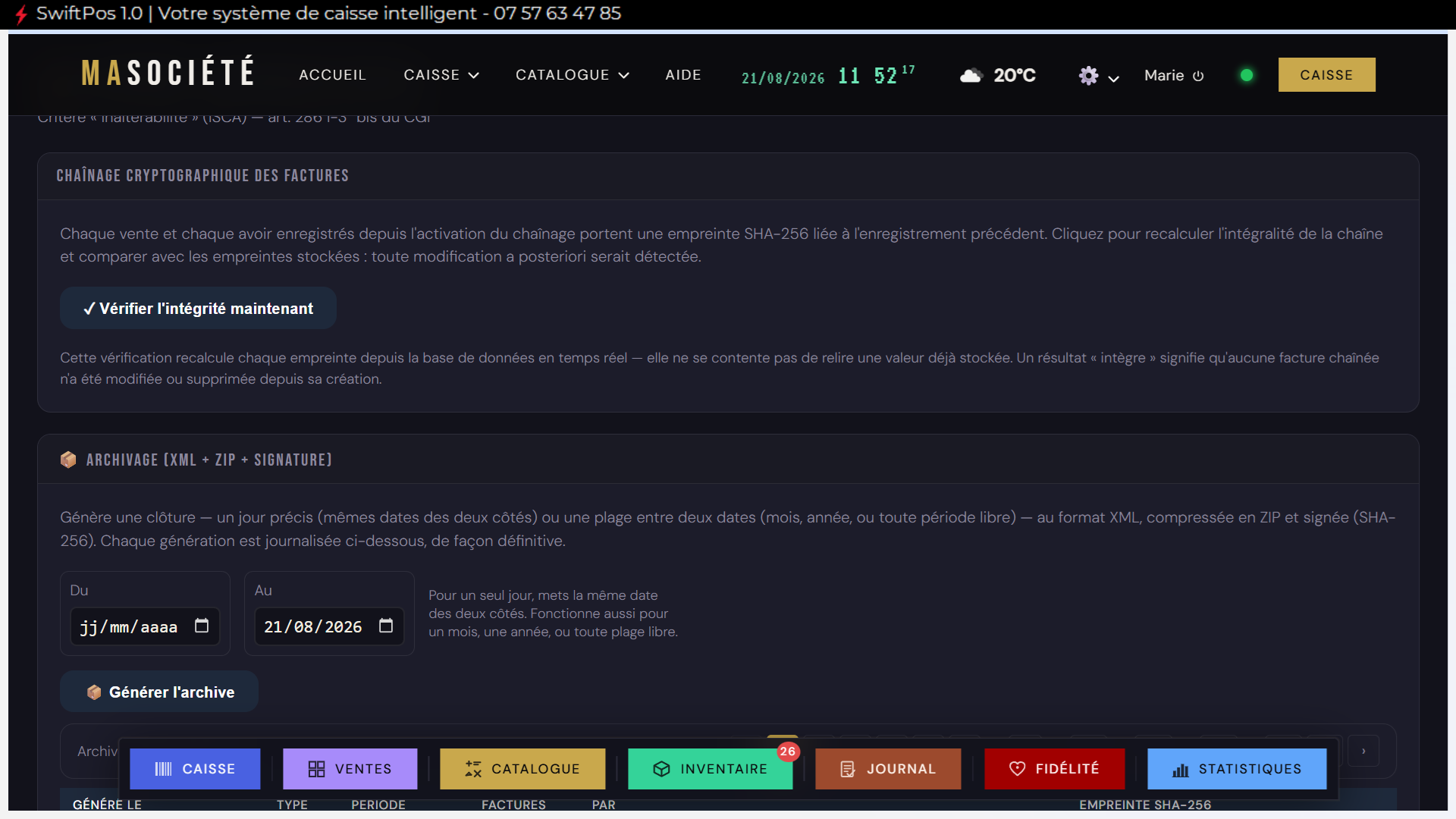Click the EMPREINTE SHA-256 column header

click(x=1145, y=804)
